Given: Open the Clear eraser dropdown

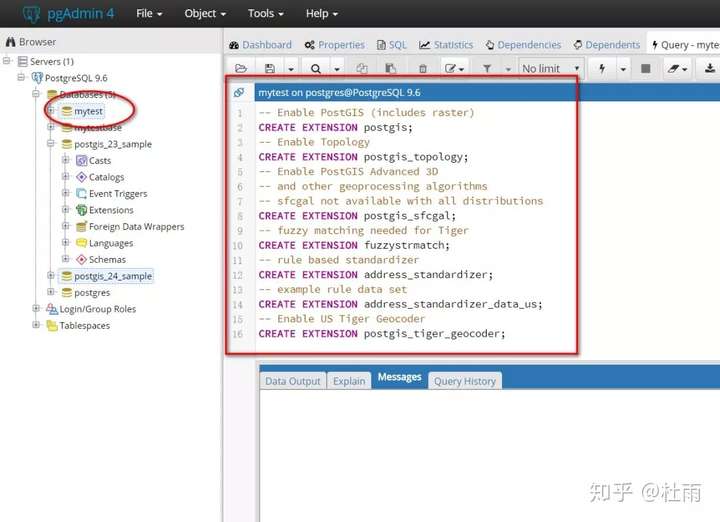Looking at the screenshot, I should pos(677,68).
